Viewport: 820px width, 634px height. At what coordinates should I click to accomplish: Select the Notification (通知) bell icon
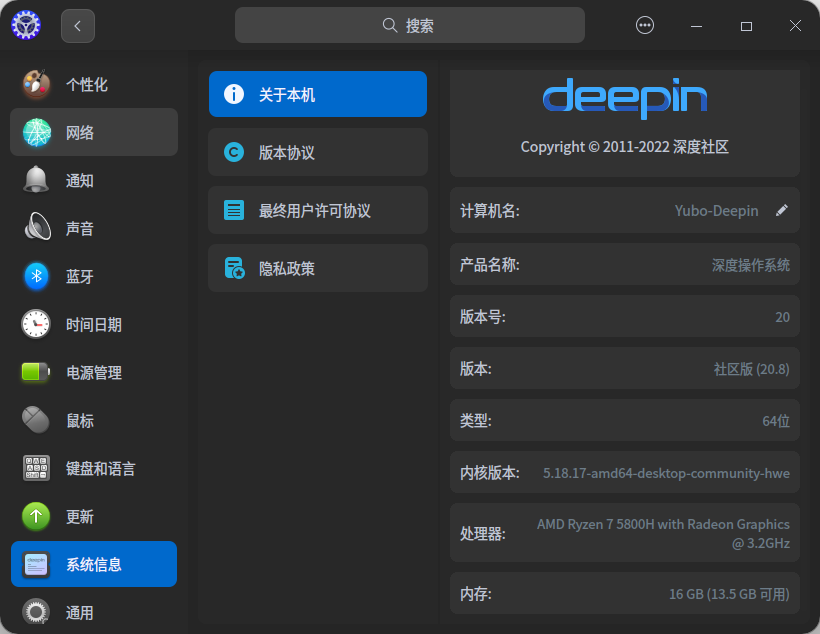(x=37, y=181)
